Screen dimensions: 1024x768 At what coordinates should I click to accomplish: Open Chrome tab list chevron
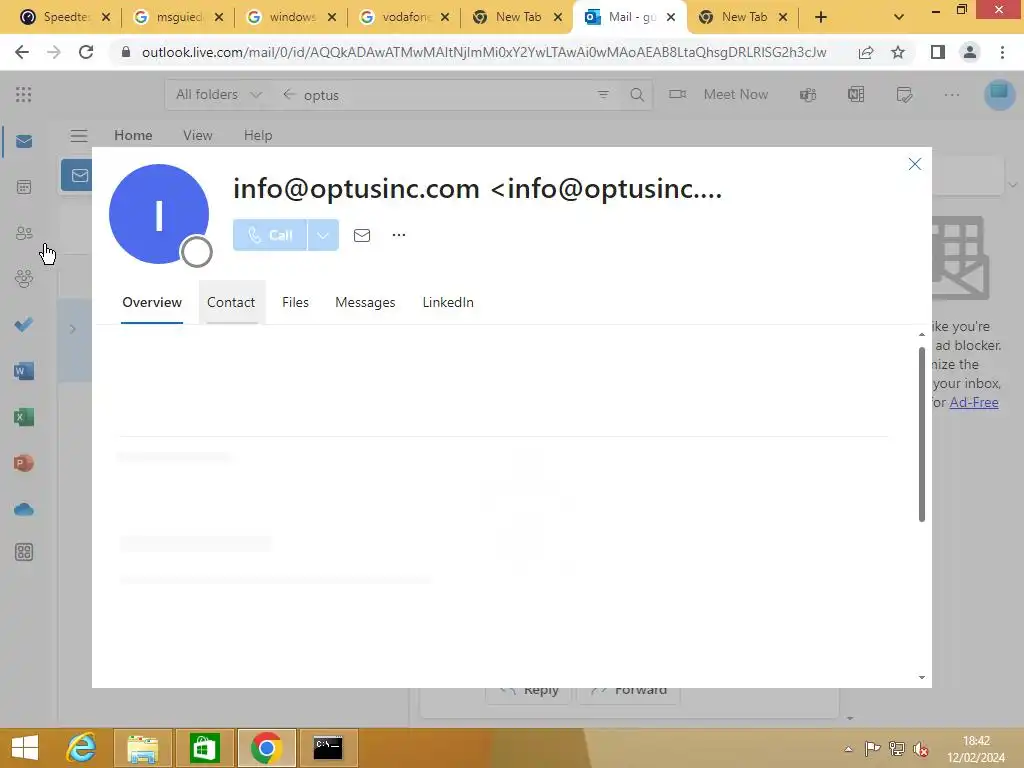coord(899,17)
